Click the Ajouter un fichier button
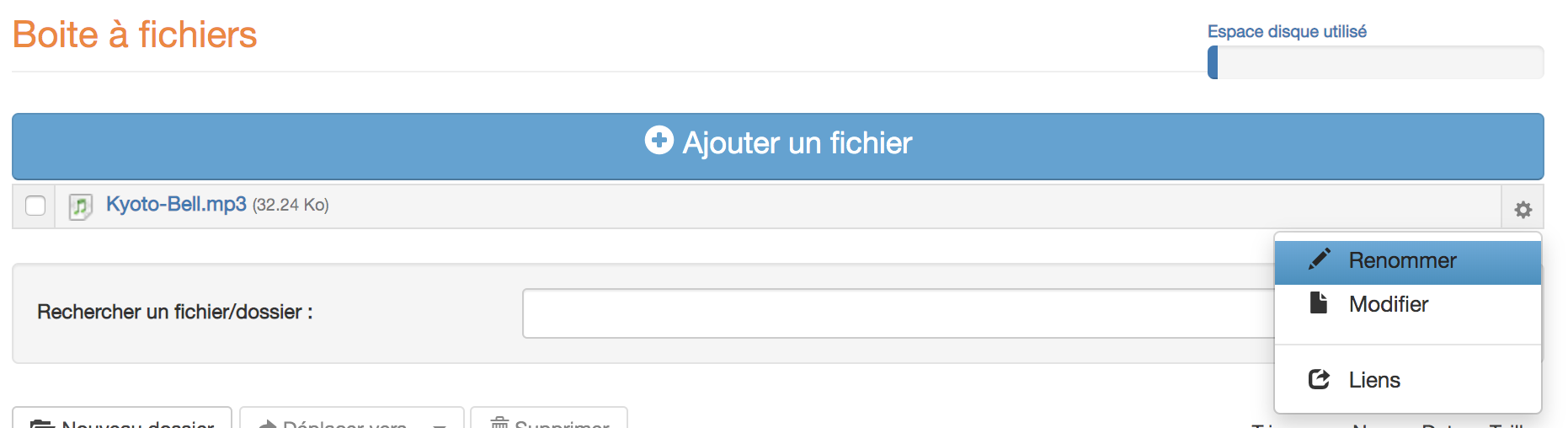Image resolution: width=1568 pixels, height=428 pixels. click(777, 147)
